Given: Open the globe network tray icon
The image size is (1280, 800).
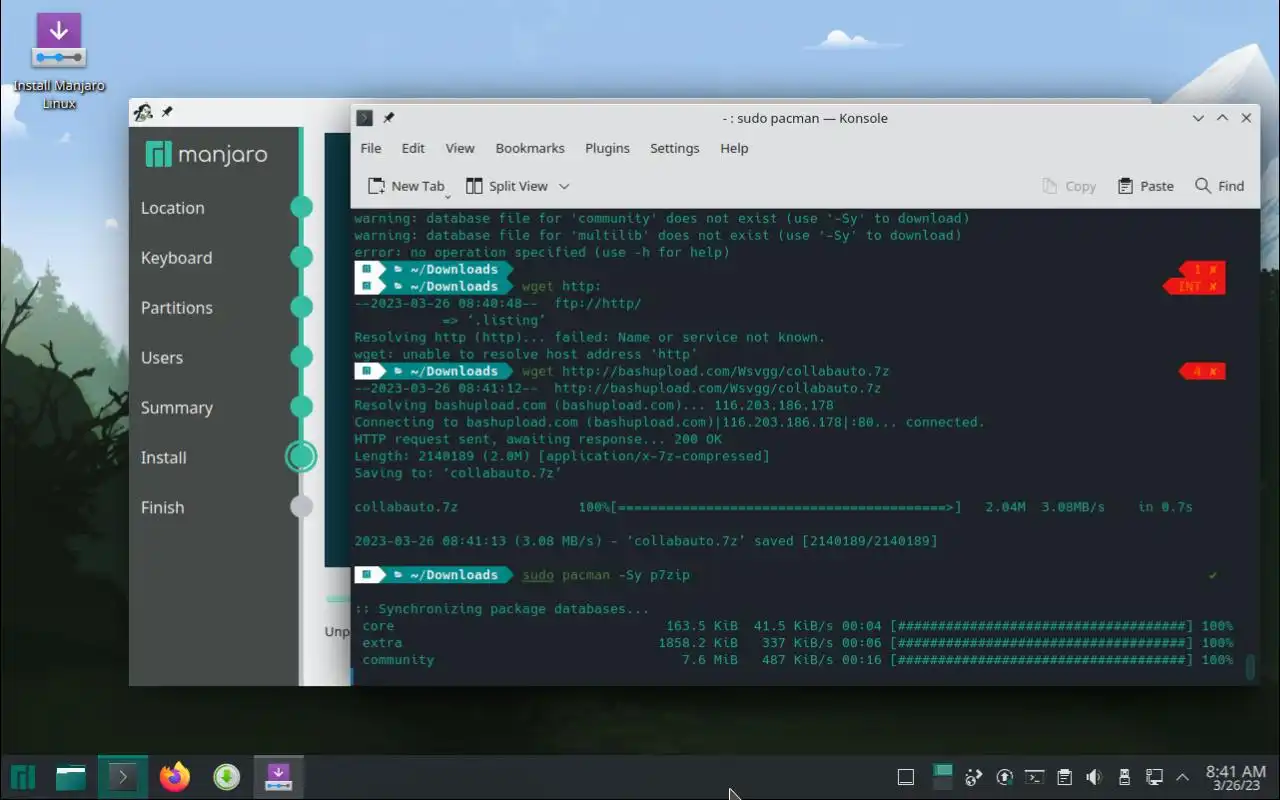Looking at the screenshot, I should click(973, 777).
